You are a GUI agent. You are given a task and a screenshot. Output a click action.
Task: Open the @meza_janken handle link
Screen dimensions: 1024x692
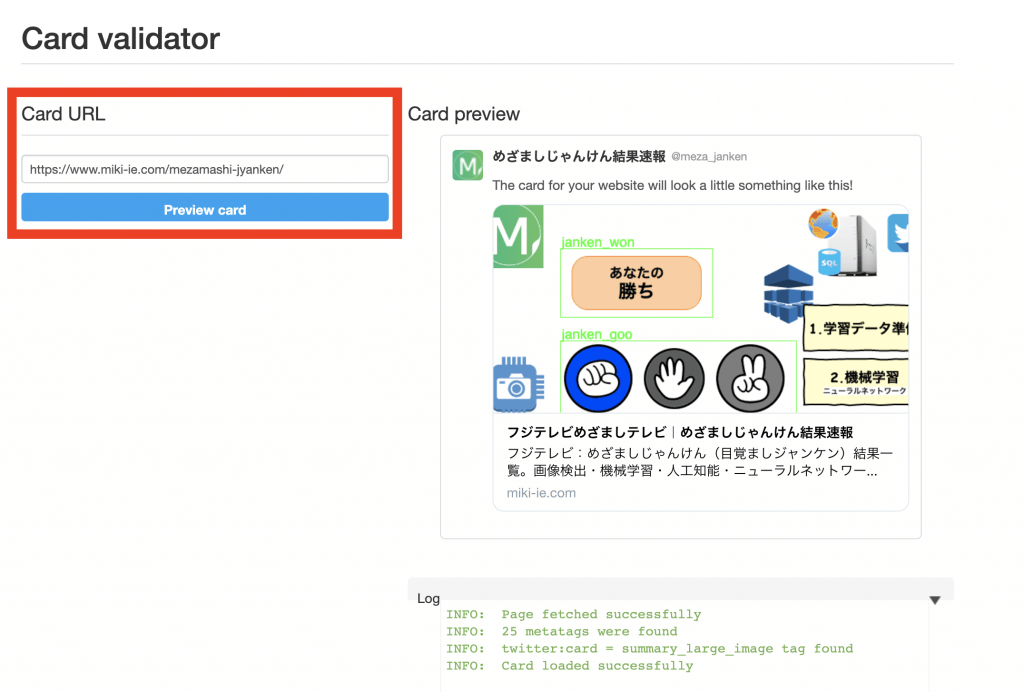(x=709, y=157)
